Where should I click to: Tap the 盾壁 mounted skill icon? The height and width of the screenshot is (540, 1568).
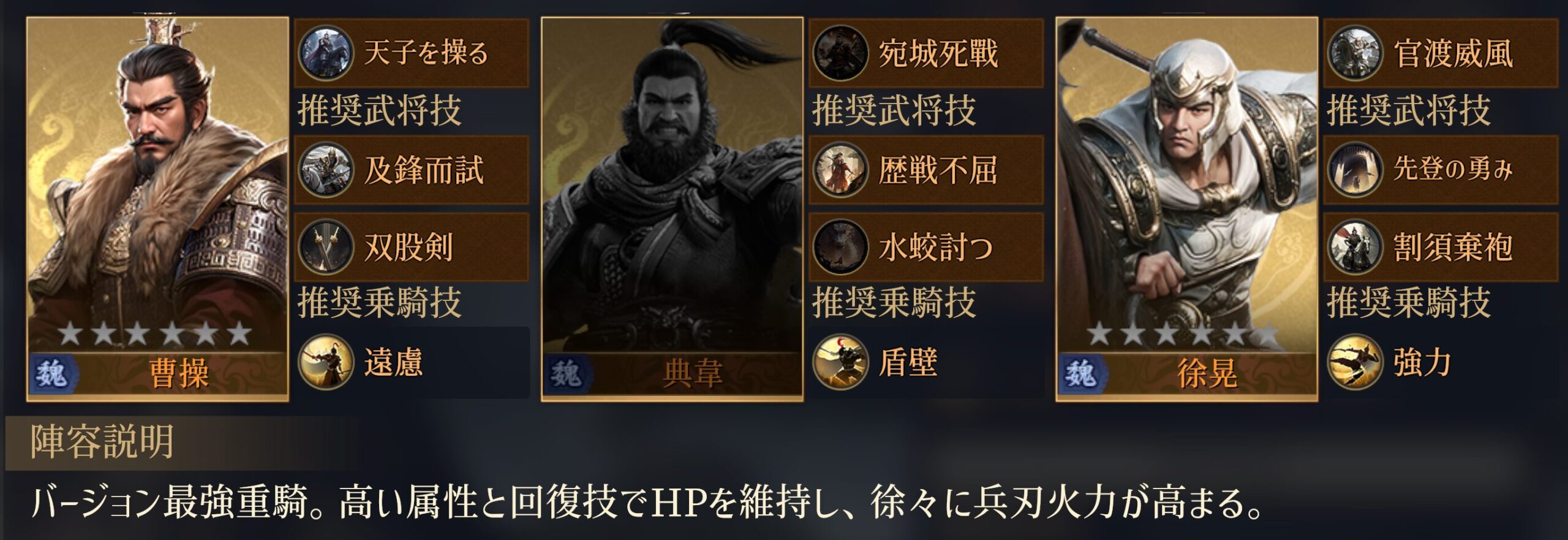click(840, 362)
